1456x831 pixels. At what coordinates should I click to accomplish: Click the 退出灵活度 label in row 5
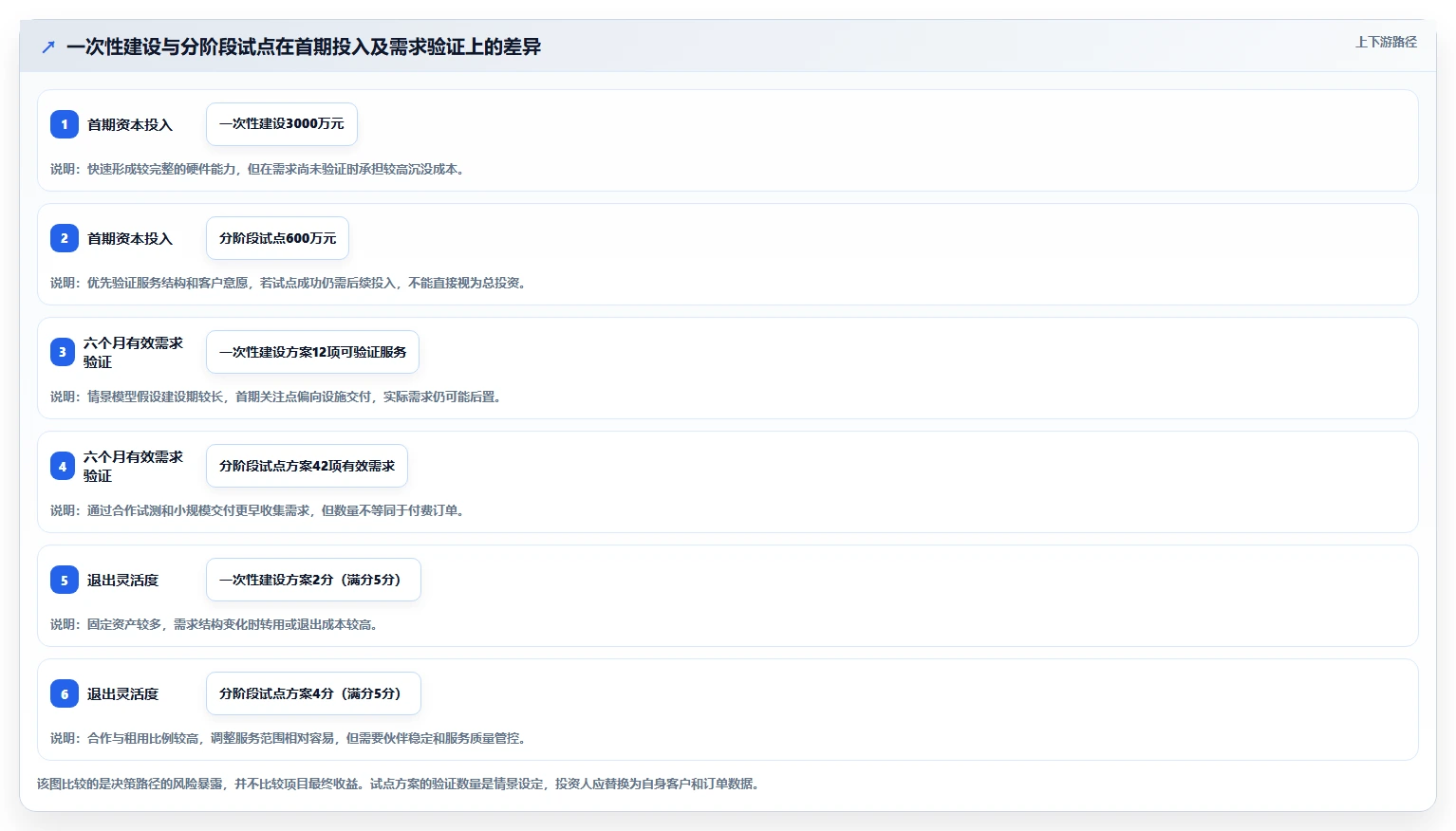[x=122, y=580]
